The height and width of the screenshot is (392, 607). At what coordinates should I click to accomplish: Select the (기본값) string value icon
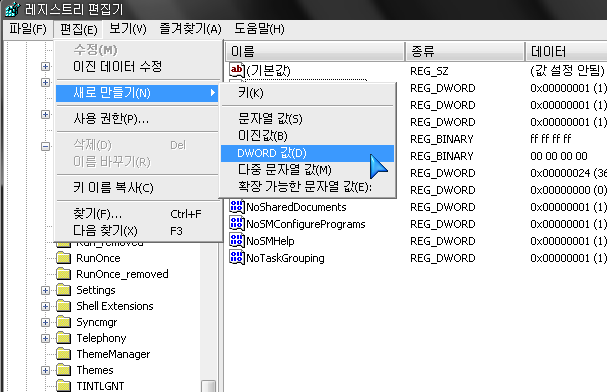(237, 70)
